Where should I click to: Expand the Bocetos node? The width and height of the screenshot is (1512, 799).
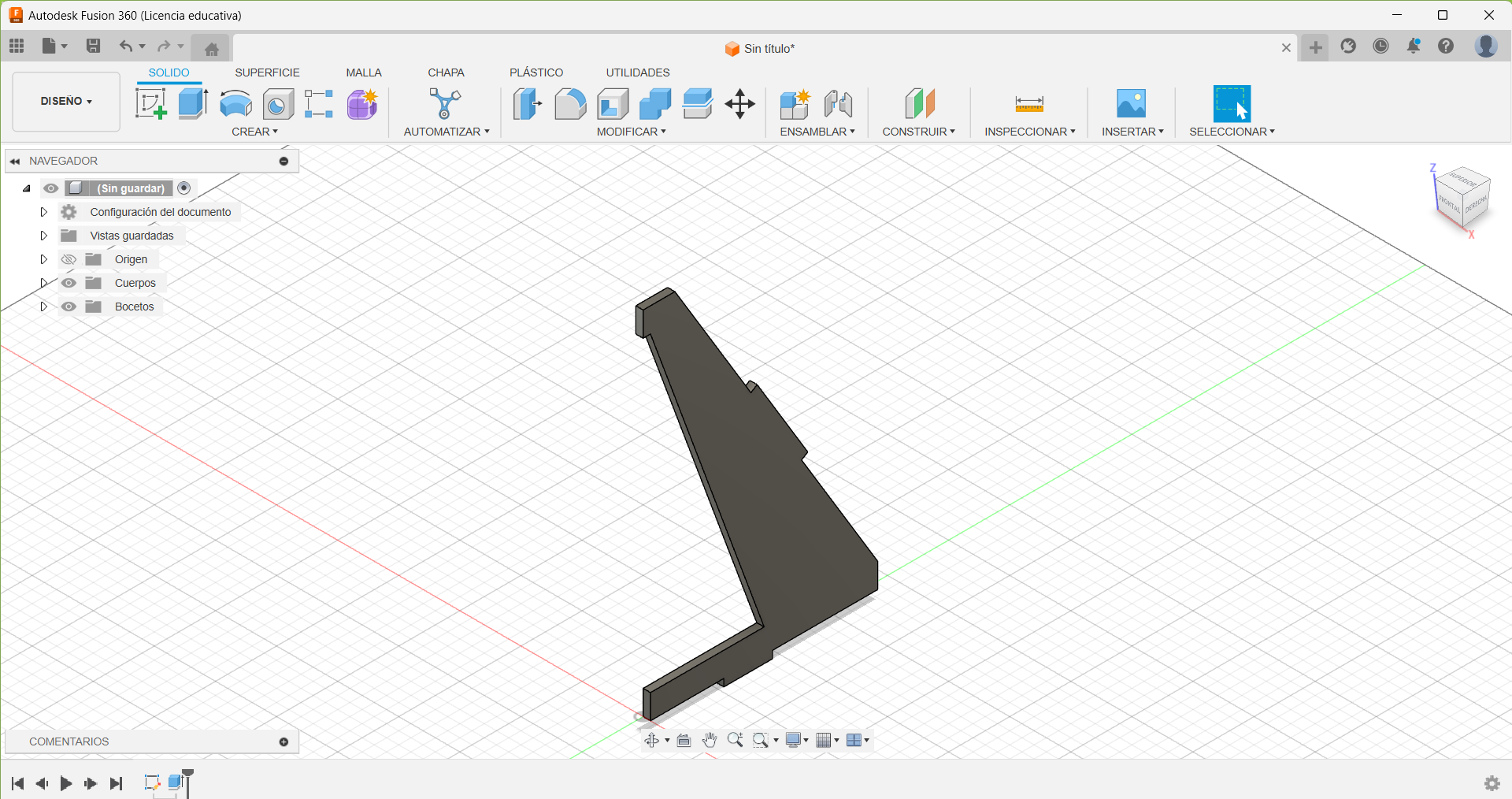(43, 307)
